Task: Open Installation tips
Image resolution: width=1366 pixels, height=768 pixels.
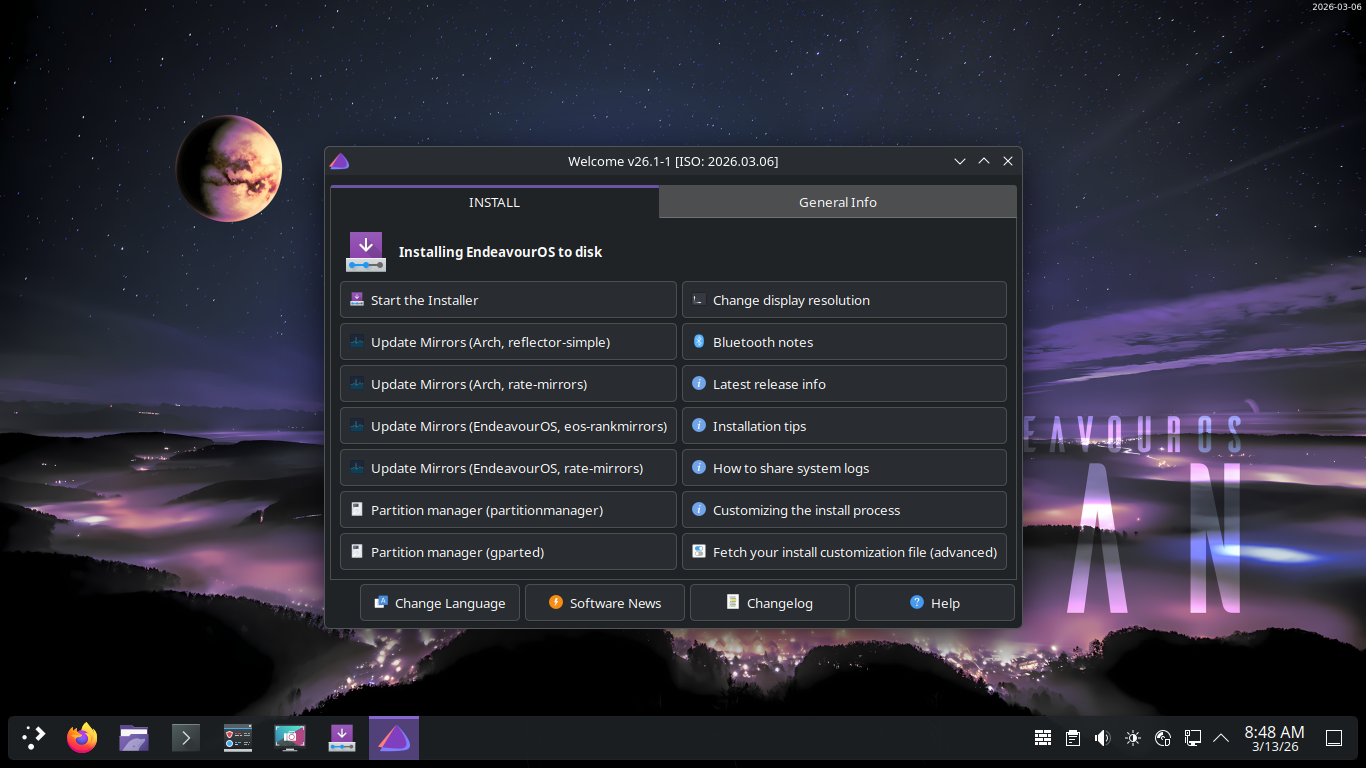Action: click(844, 426)
